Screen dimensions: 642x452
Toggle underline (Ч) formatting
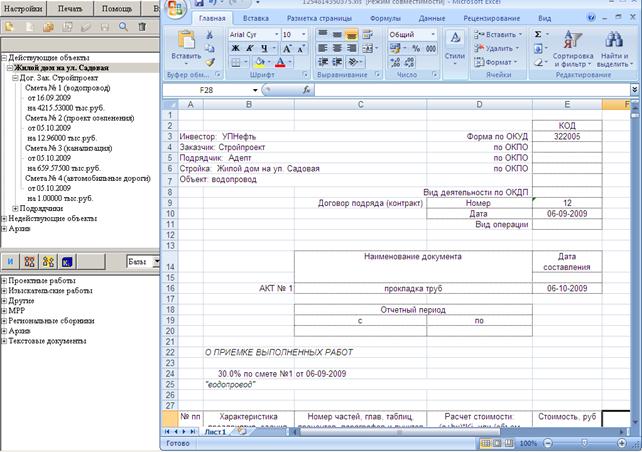(264, 49)
